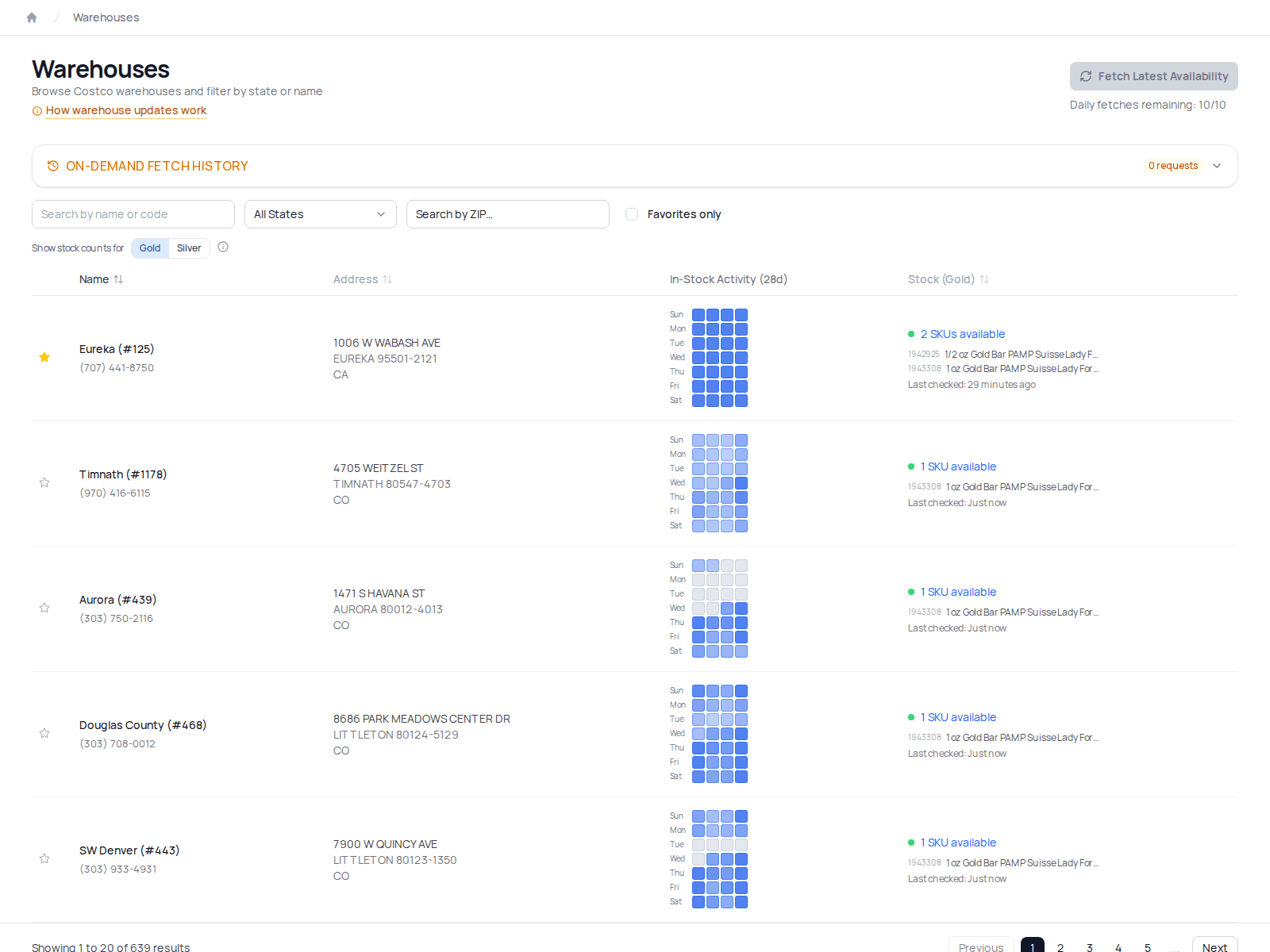Click phone number (303) 933-4931
The width and height of the screenshot is (1270, 952).
coord(118,869)
